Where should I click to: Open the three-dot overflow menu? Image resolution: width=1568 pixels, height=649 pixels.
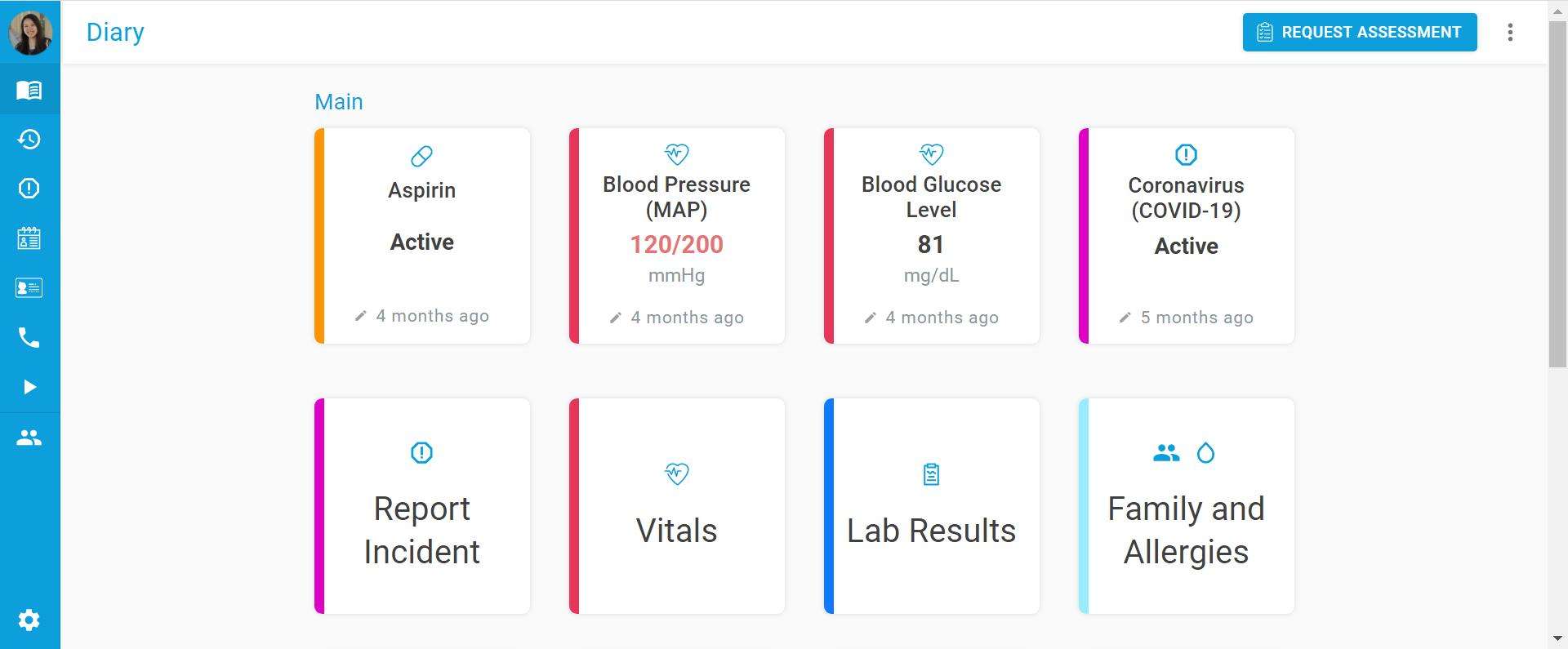coord(1510,32)
